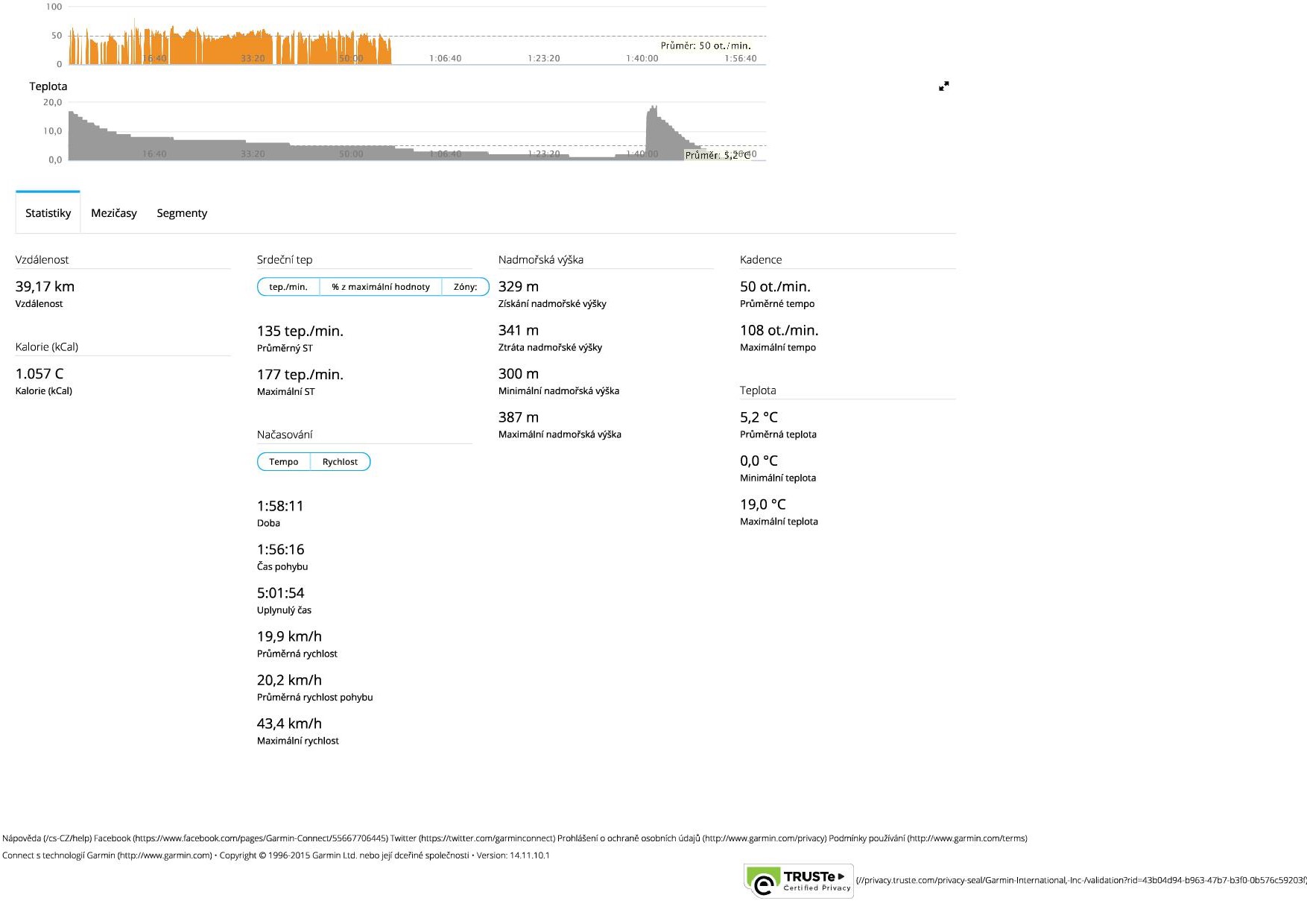Open the Segmenty tab
The width and height of the screenshot is (1307, 924).
tap(182, 213)
